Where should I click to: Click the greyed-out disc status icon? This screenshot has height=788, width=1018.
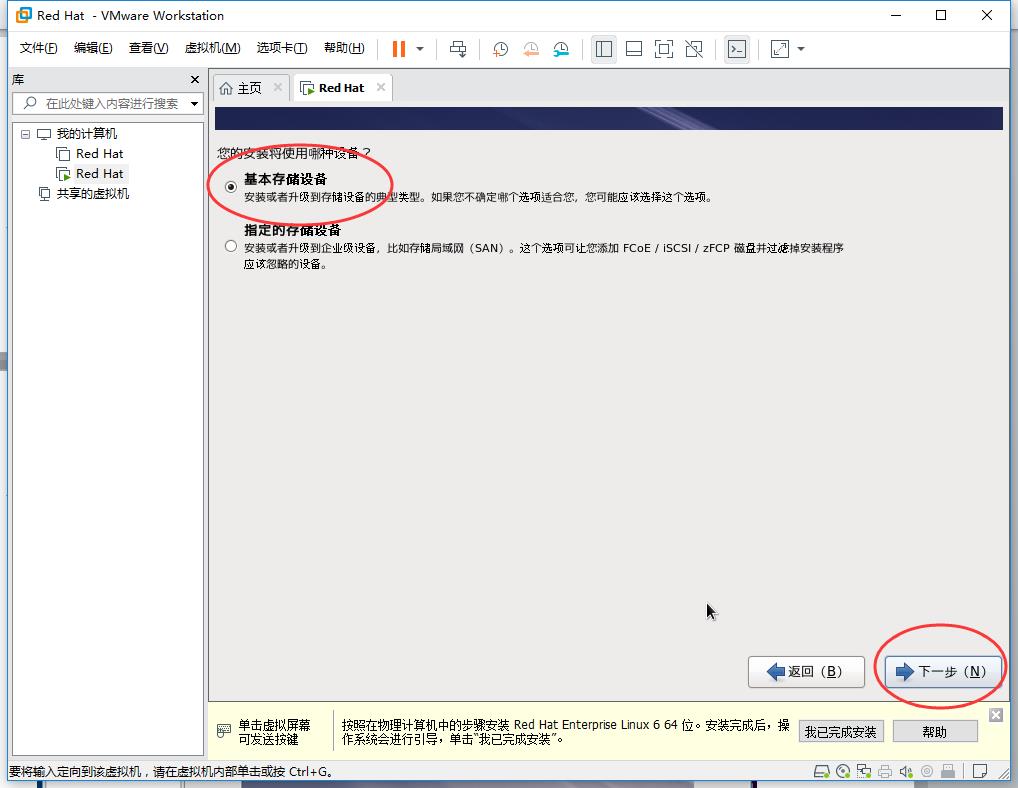coord(927,772)
